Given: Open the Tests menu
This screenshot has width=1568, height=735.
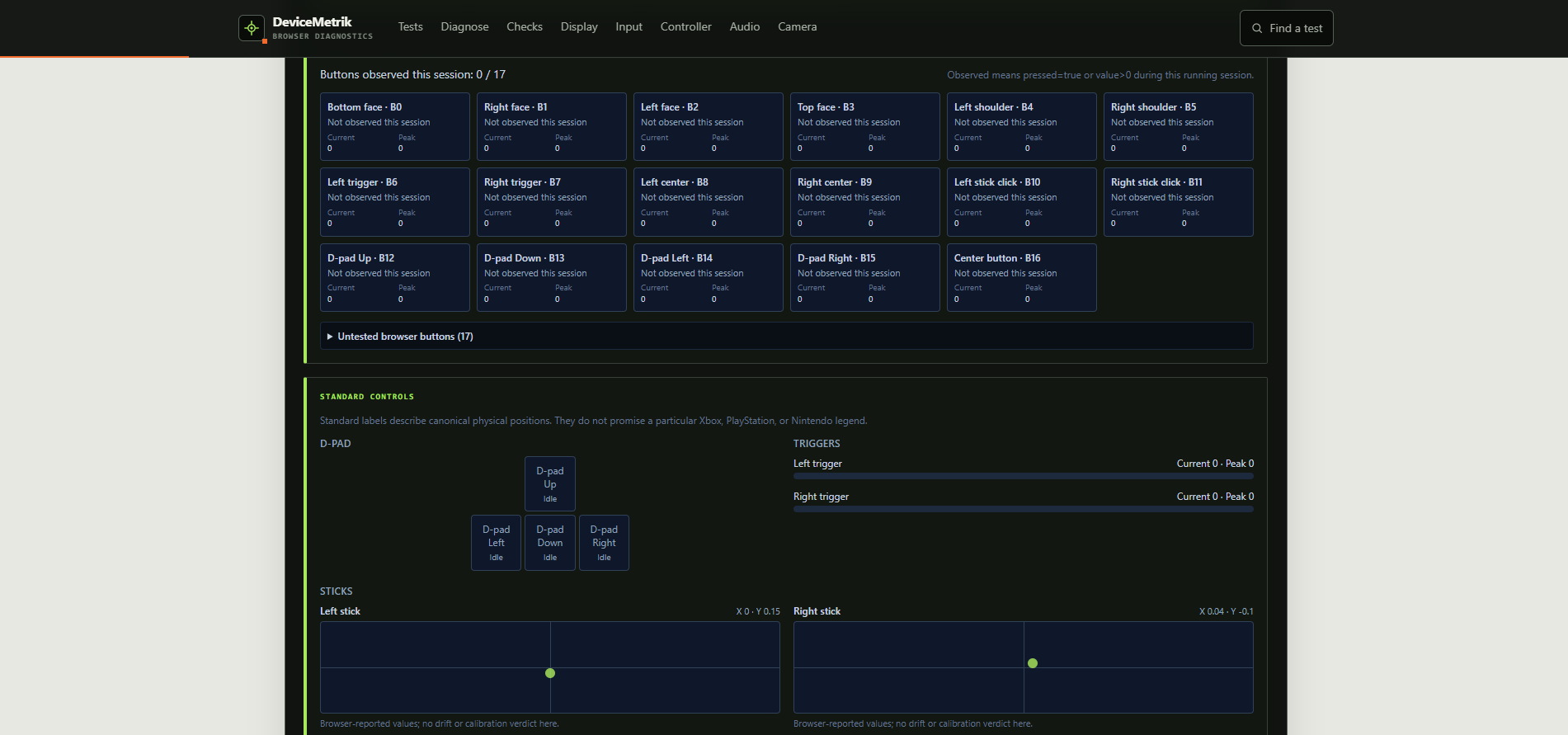Looking at the screenshot, I should tap(410, 27).
